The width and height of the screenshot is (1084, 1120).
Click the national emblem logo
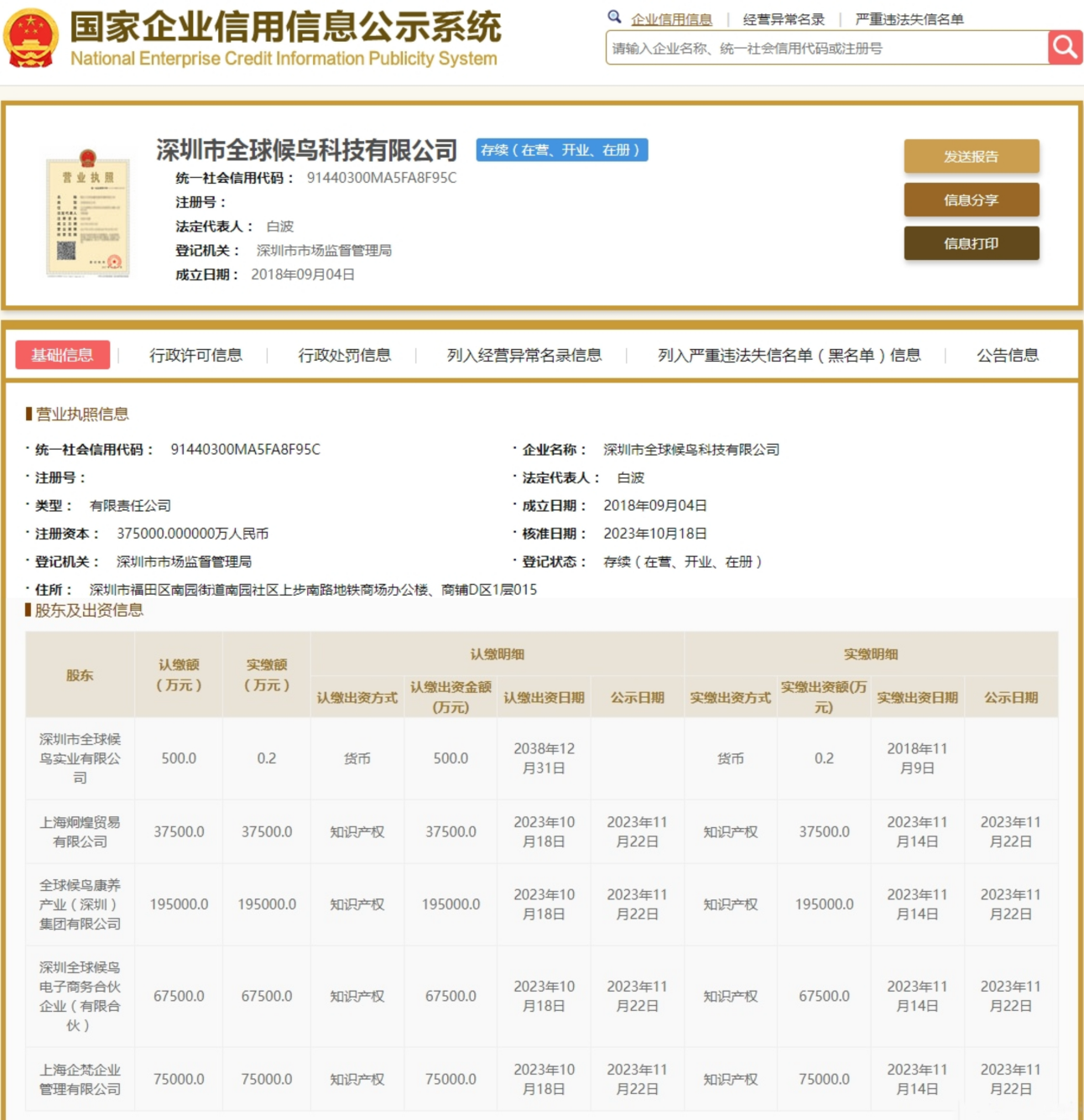pyautogui.click(x=31, y=39)
